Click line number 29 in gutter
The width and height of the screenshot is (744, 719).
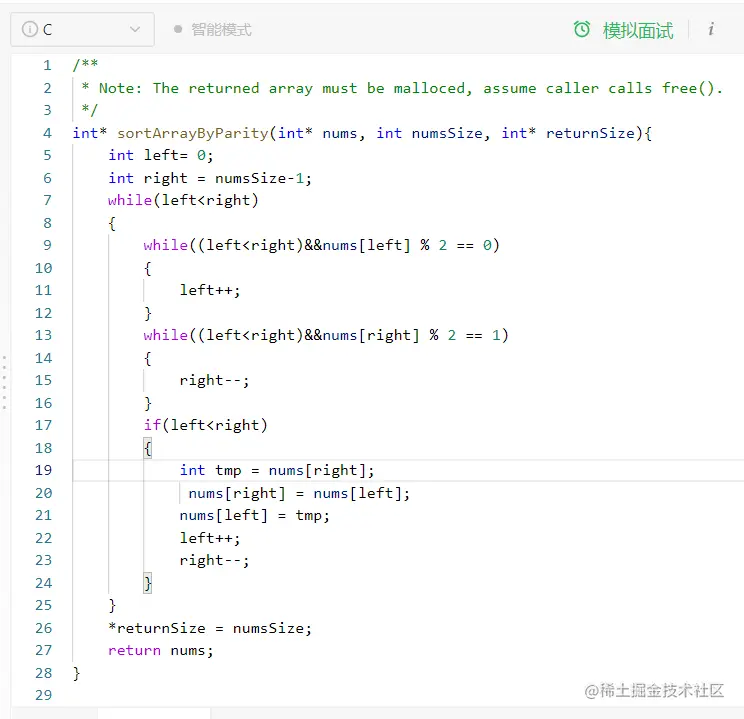point(43,695)
